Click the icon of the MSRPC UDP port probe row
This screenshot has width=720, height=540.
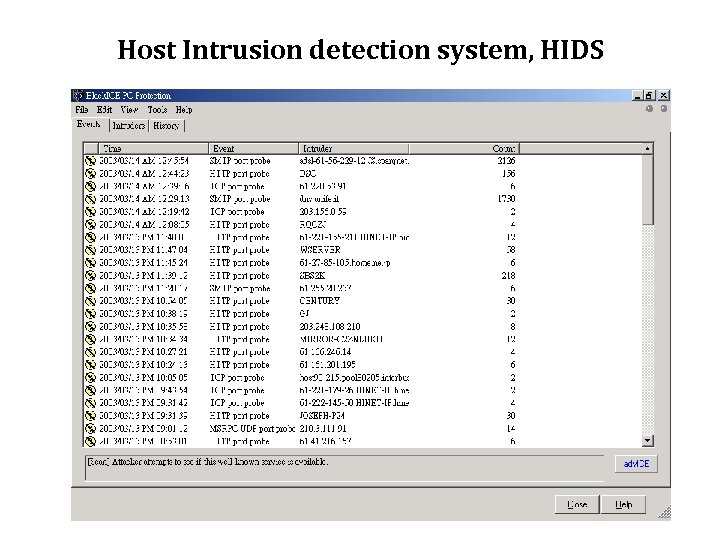pyautogui.click(x=90, y=428)
